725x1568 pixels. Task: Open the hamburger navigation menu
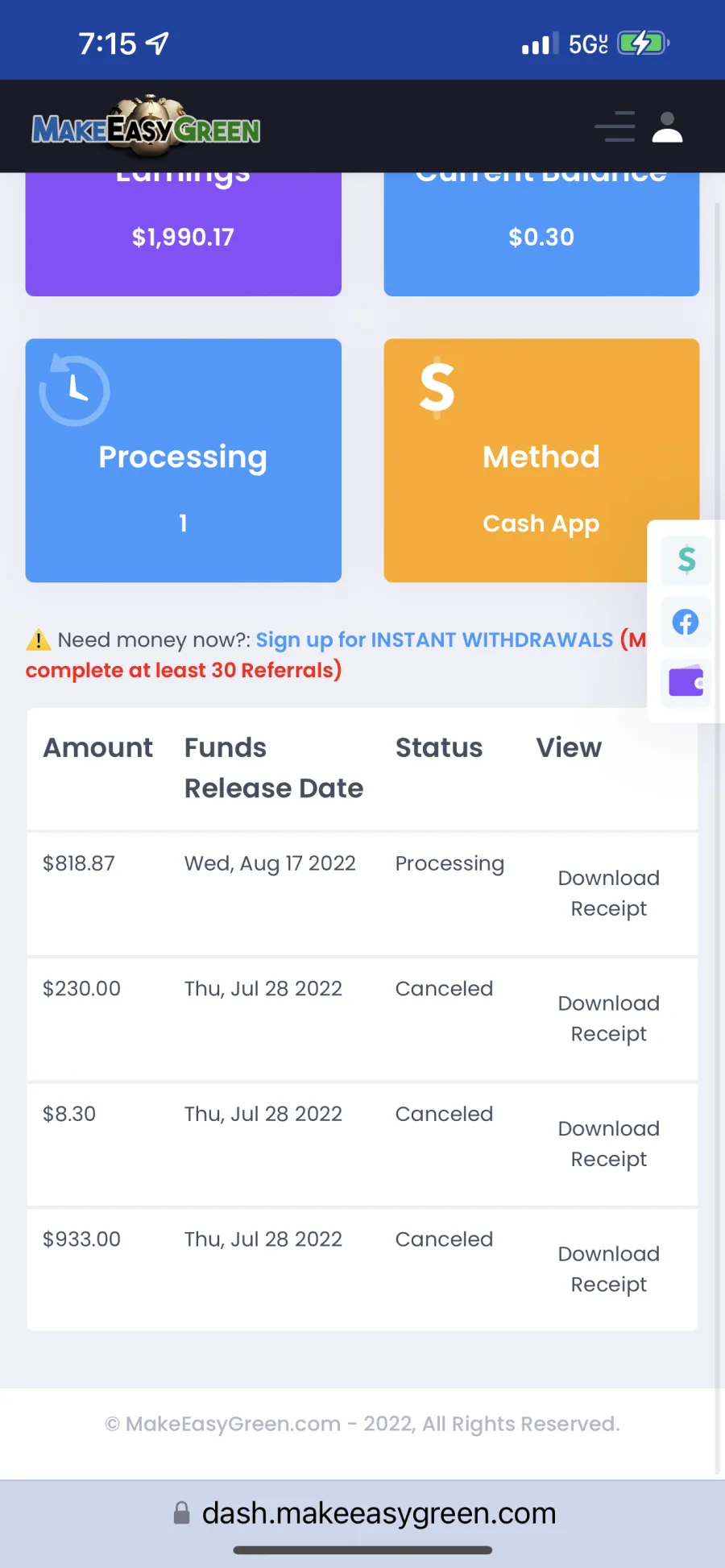coord(615,126)
